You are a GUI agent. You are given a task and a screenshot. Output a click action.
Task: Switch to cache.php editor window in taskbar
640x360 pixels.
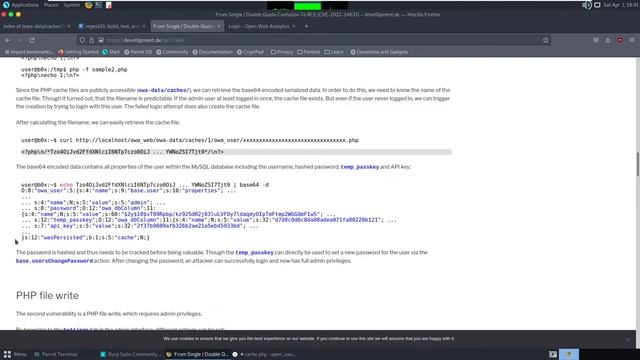click(264, 354)
